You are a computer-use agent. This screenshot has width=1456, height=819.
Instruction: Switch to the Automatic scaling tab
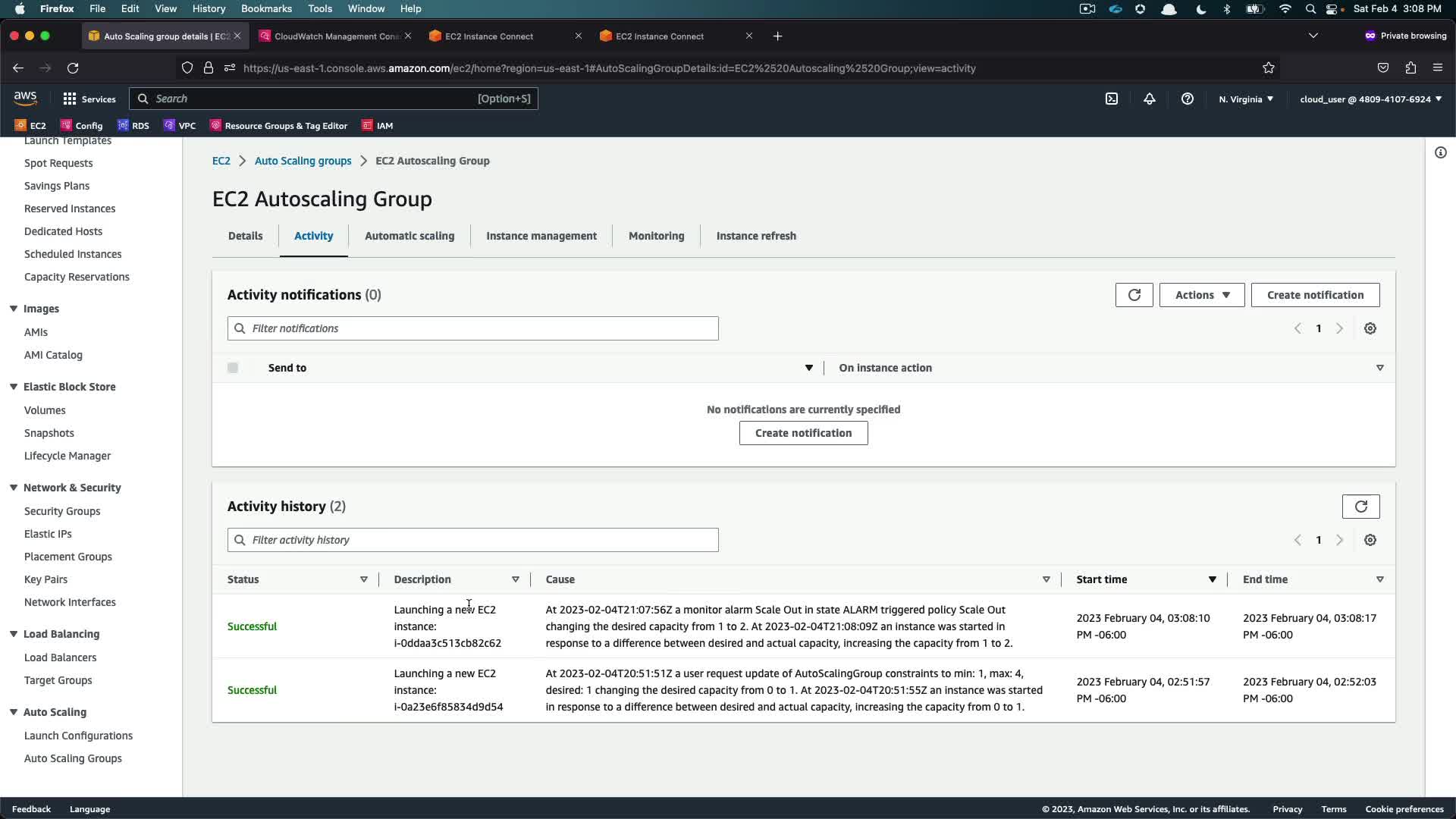(x=409, y=236)
